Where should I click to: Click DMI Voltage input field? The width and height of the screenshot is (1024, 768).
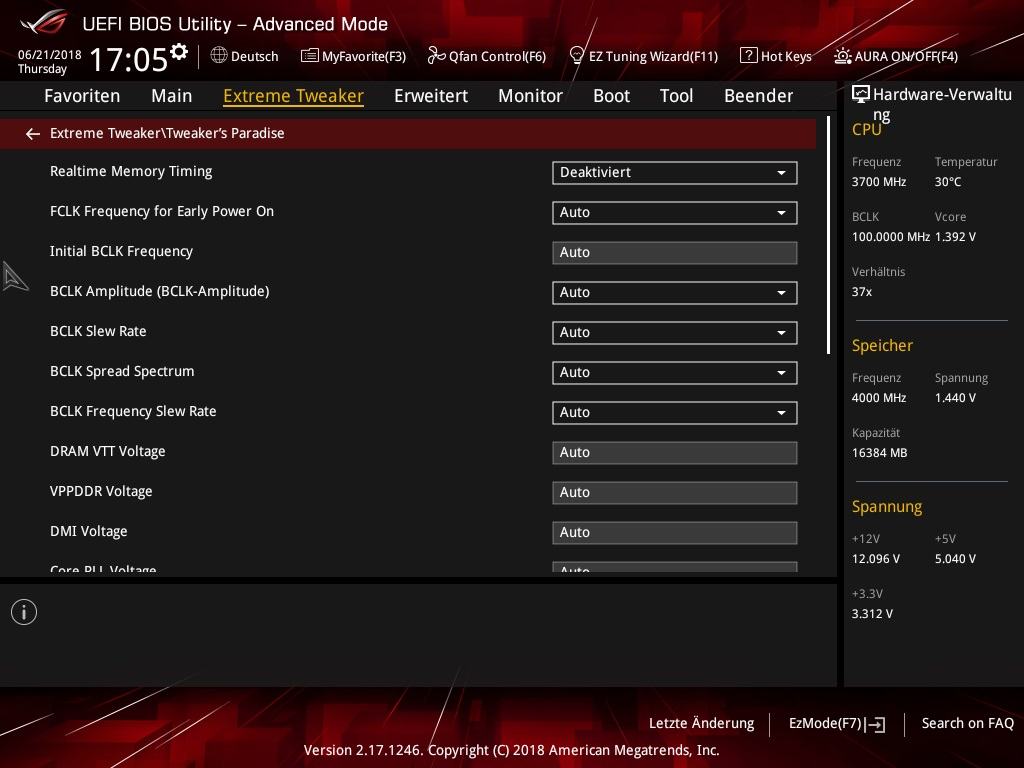click(675, 532)
